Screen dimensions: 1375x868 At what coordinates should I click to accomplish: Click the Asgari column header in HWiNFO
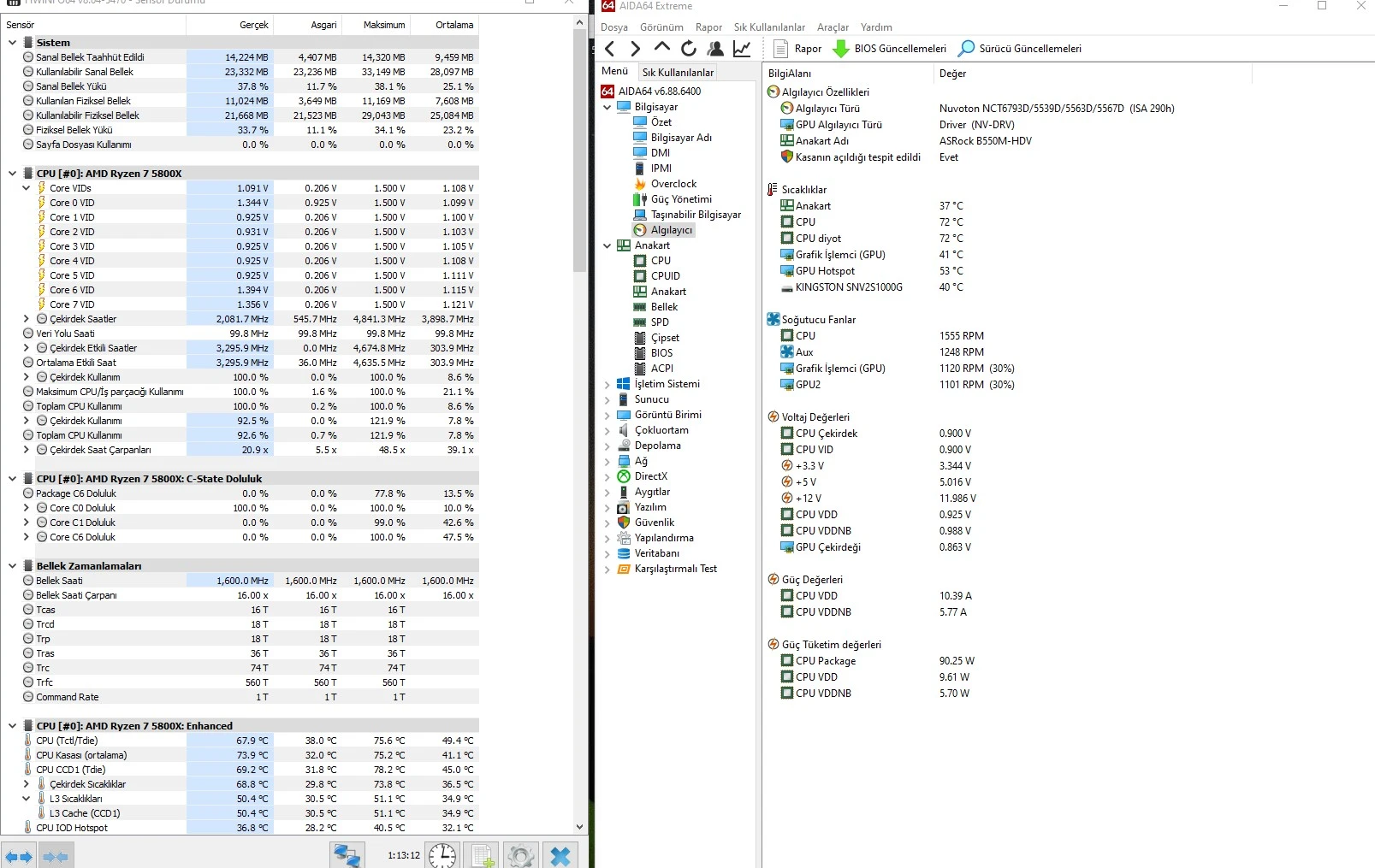(307, 25)
